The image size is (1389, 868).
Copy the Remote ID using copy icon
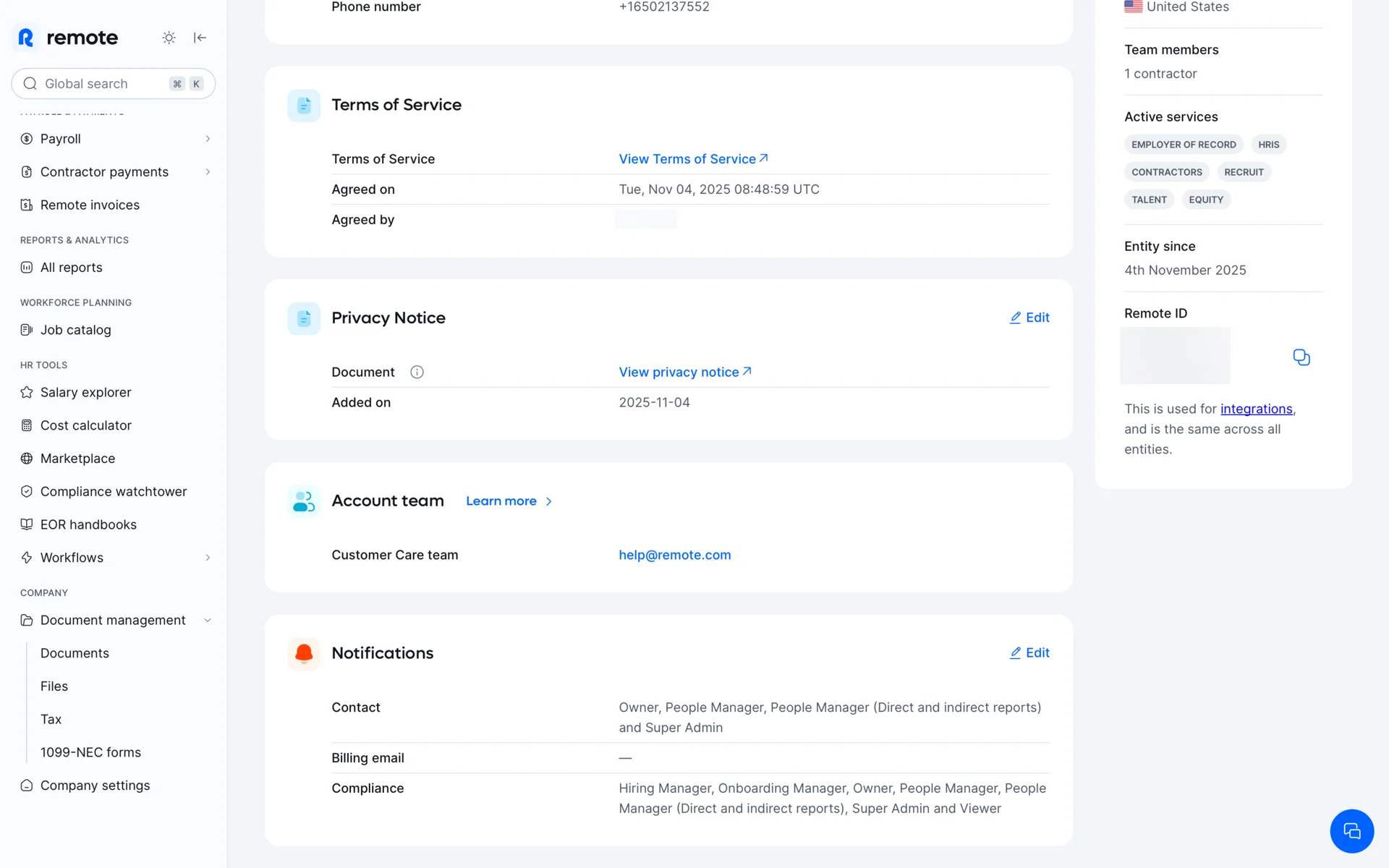coord(1301,357)
